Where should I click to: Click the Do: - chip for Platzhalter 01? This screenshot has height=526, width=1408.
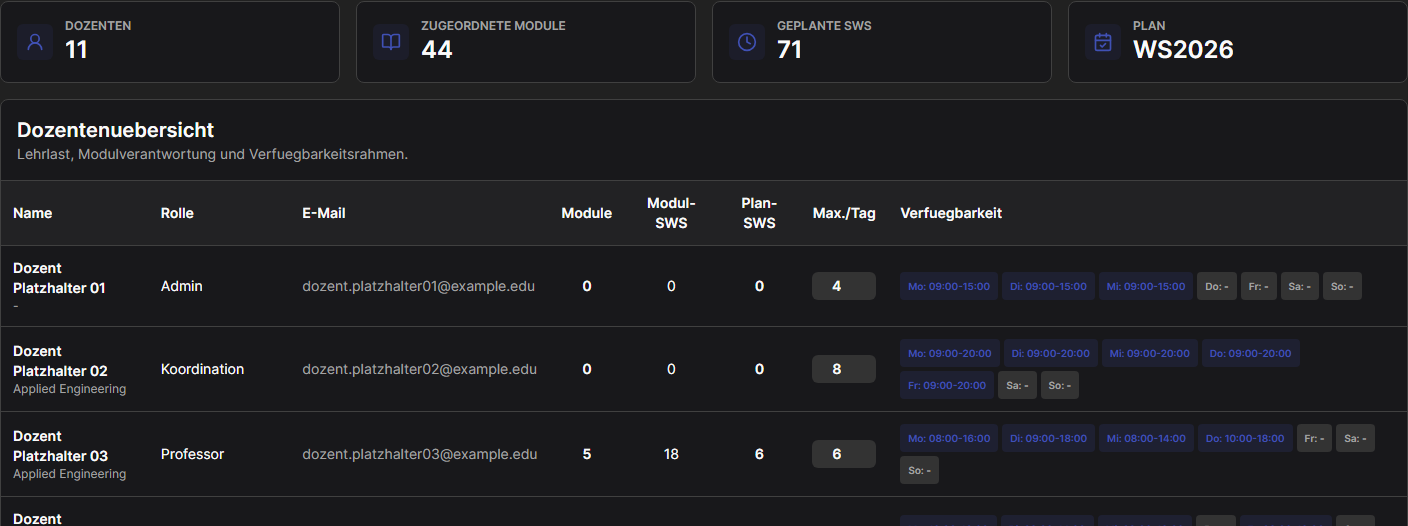click(1217, 286)
